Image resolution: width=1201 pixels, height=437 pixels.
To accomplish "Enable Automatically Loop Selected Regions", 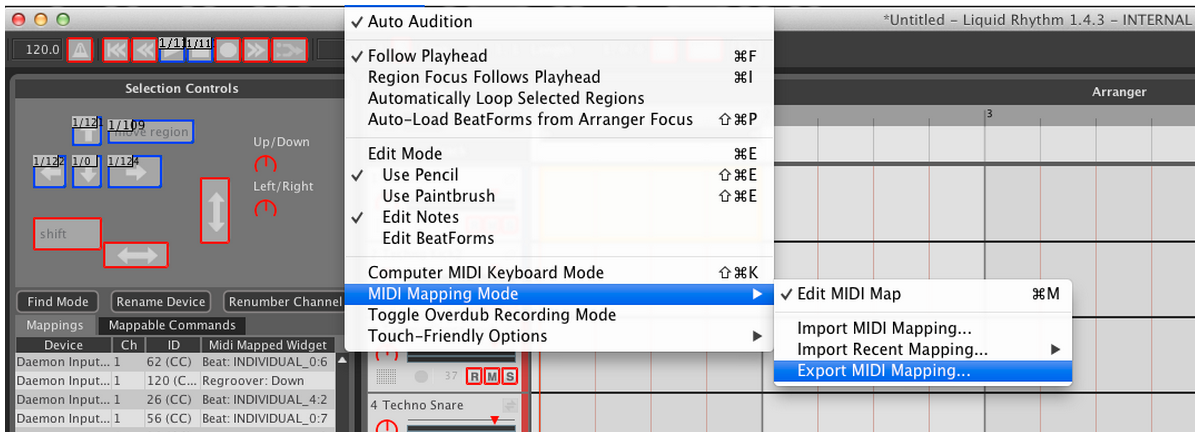I will click(559, 98).
